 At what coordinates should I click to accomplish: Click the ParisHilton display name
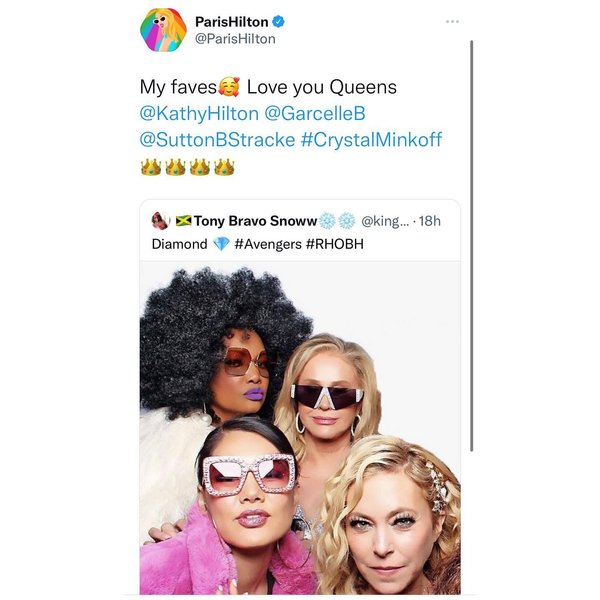click(x=232, y=22)
